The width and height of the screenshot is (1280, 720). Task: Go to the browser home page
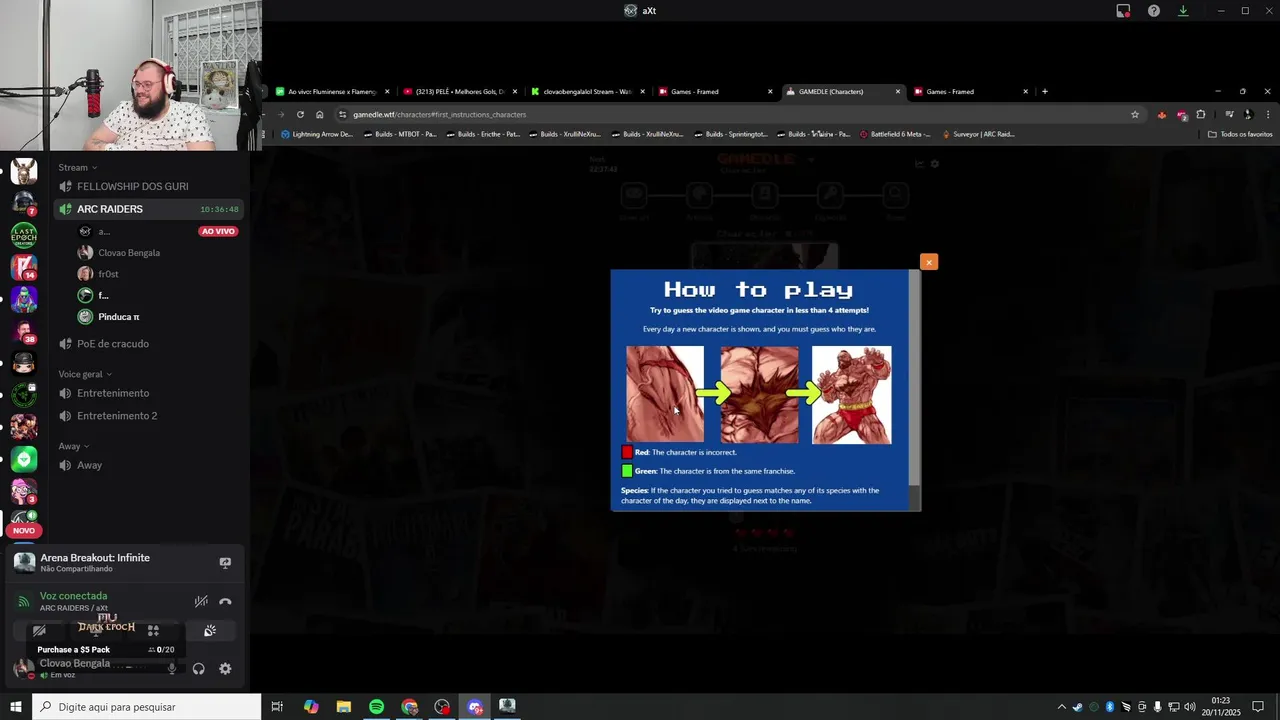320,114
